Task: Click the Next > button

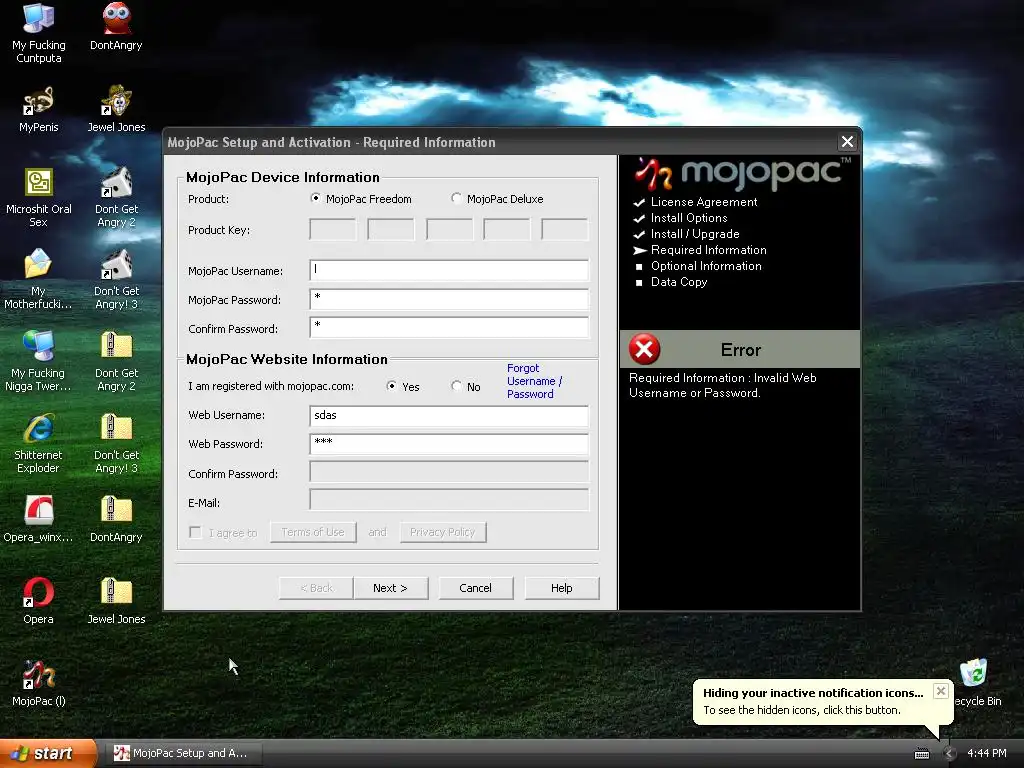Action: click(391, 588)
